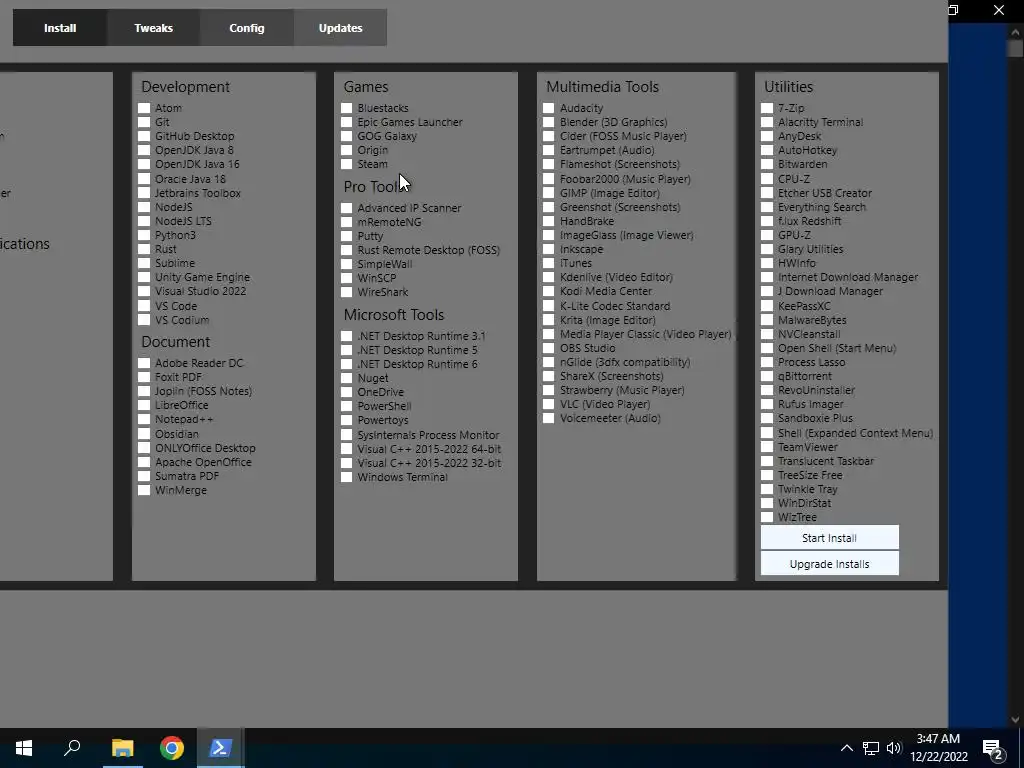Switch to the Install tab
Image resolution: width=1024 pixels, height=768 pixels.
pyautogui.click(x=60, y=28)
